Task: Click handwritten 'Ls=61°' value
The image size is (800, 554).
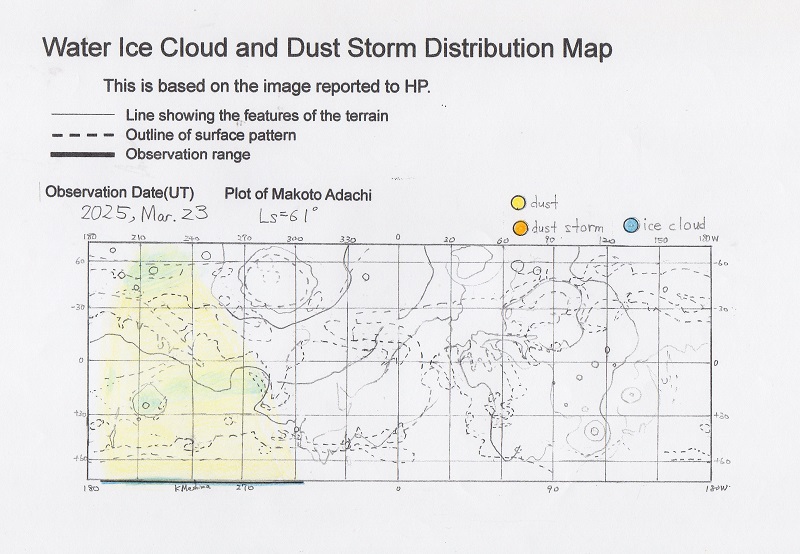Action: (288, 216)
